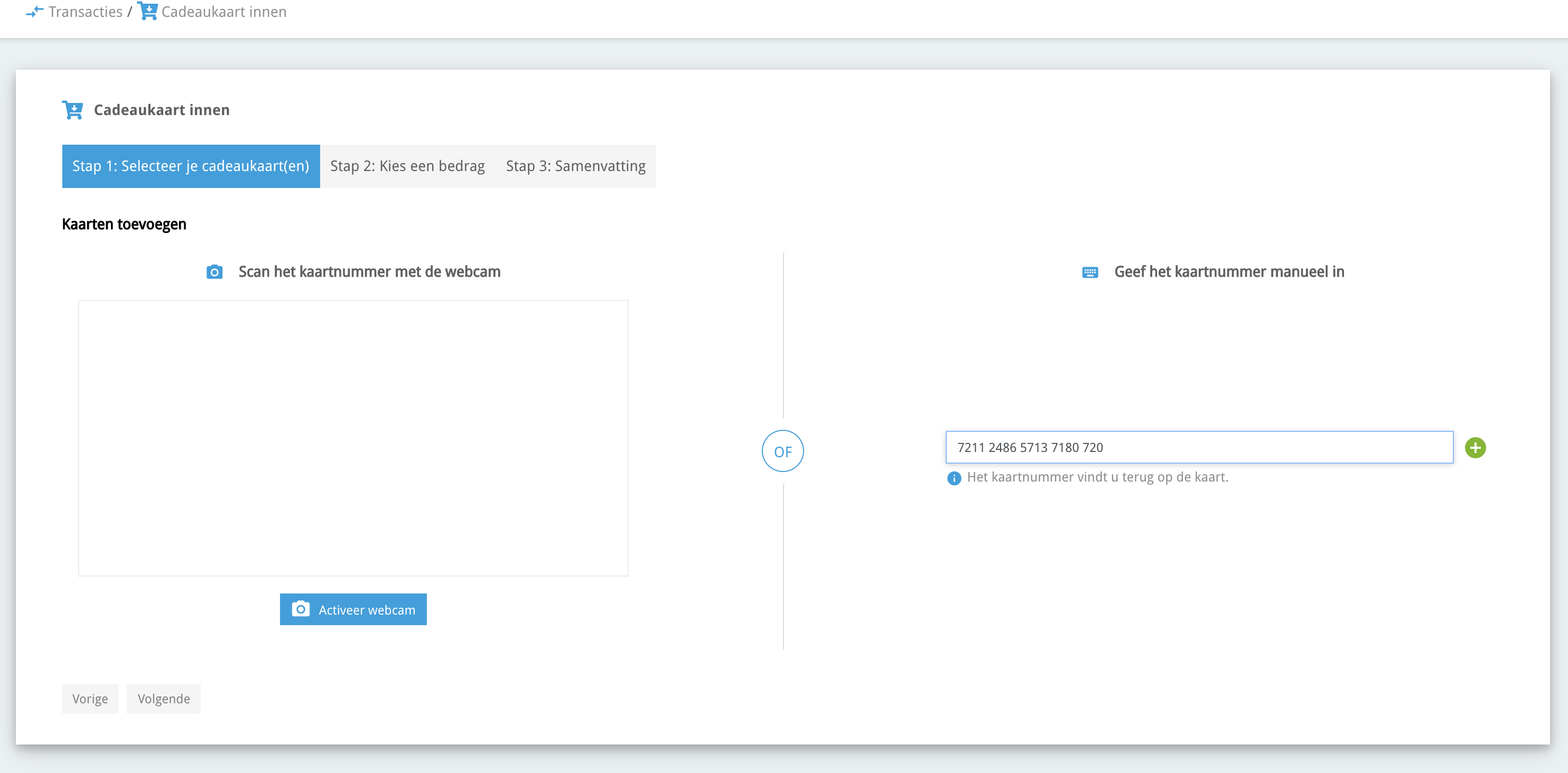This screenshot has width=1568, height=773.
Task: Click the 'Het kaartnummer vindt u terug' hint text
Action: [1097, 477]
